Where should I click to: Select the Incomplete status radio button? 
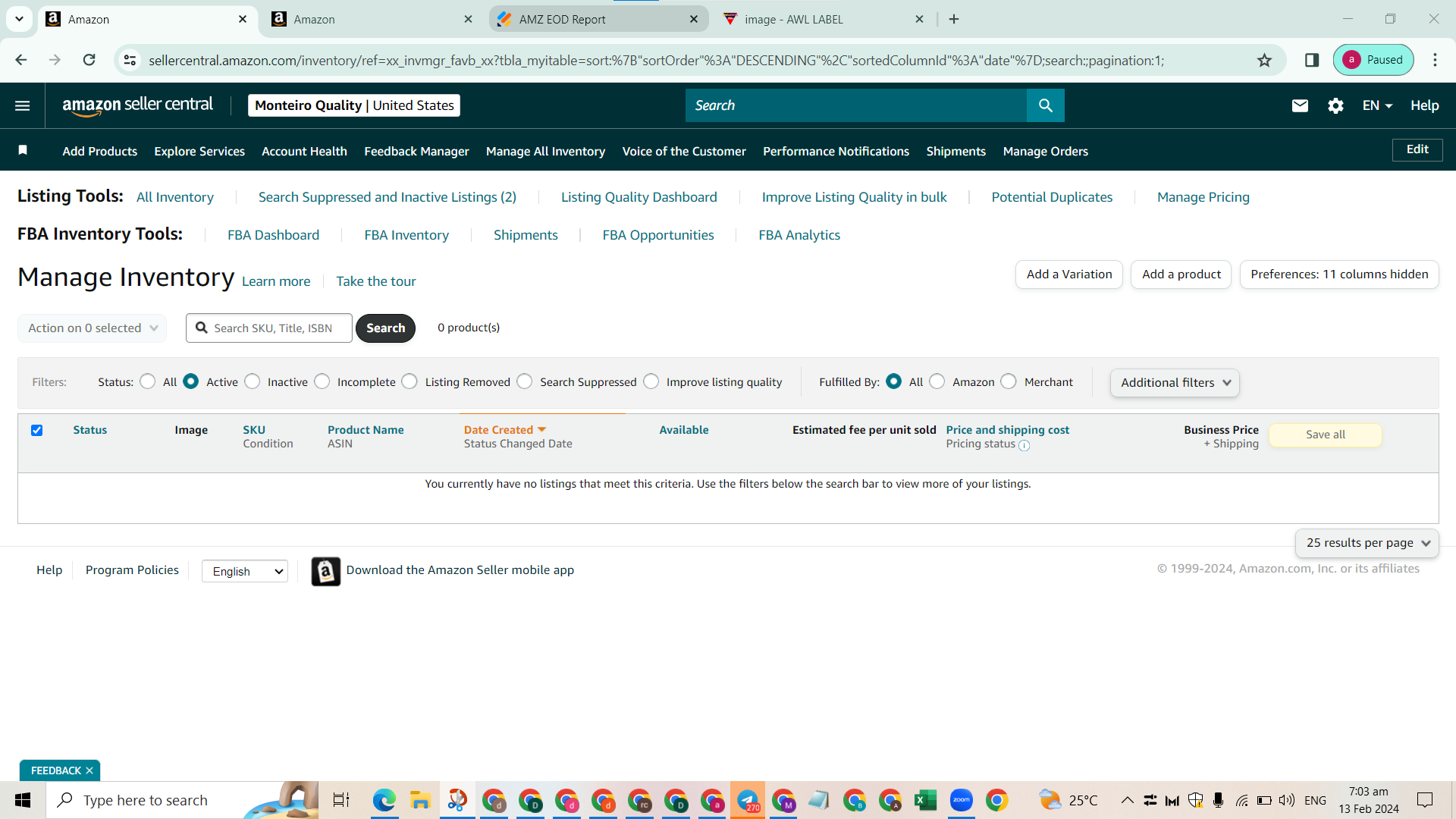(x=322, y=381)
